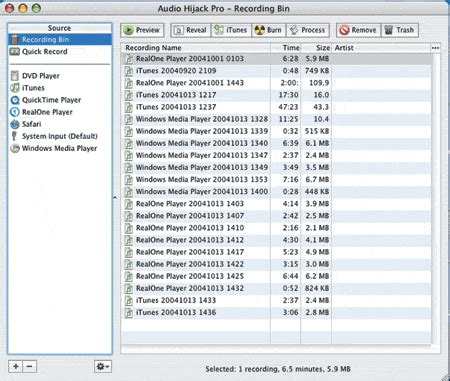Click the Source list header
This screenshot has height=381, width=450.
pyautogui.click(x=60, y=28)
